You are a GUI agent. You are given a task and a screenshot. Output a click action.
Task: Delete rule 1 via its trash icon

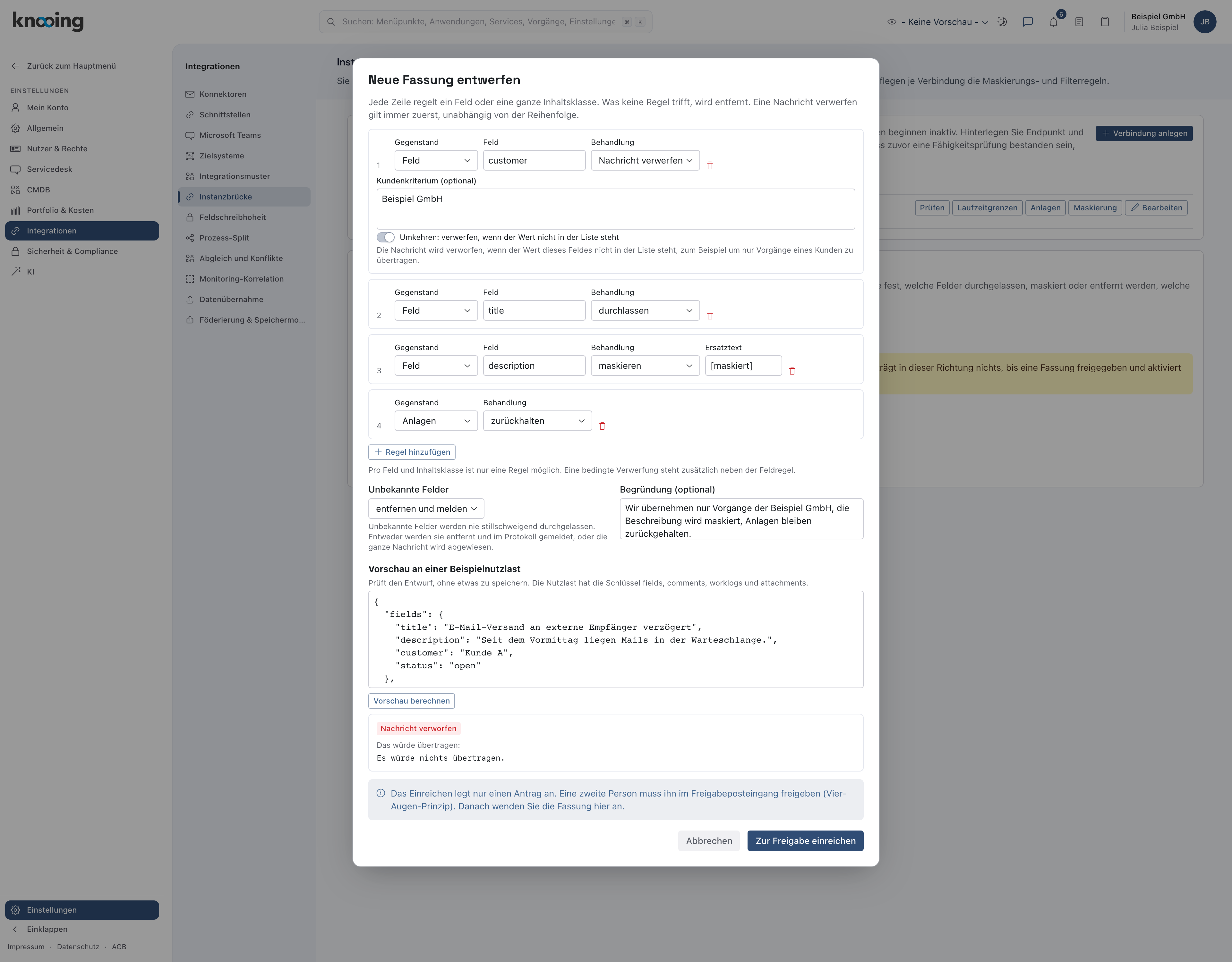710,165
